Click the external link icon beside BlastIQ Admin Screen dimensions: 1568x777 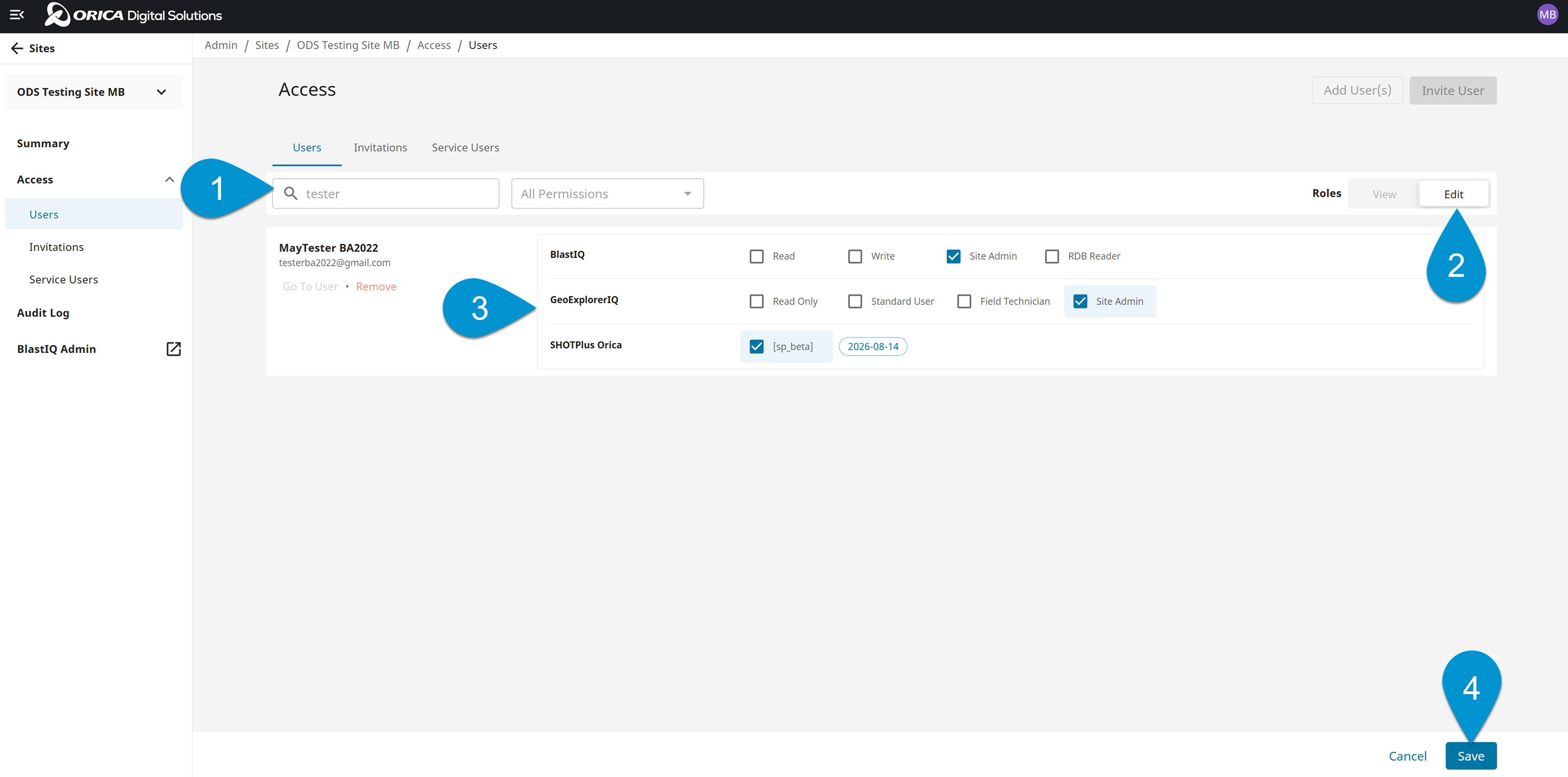[174, 349]
